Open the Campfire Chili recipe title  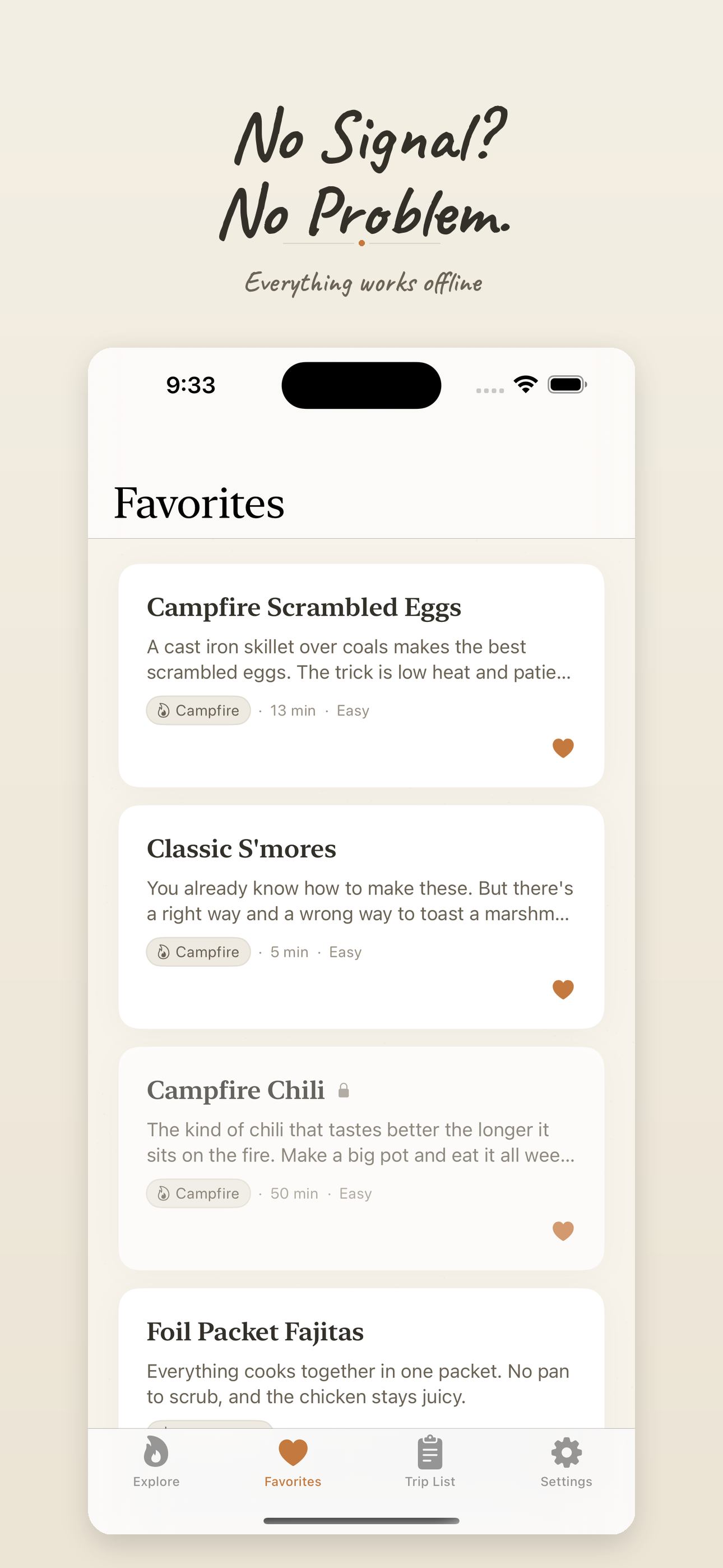point(235,1090)
